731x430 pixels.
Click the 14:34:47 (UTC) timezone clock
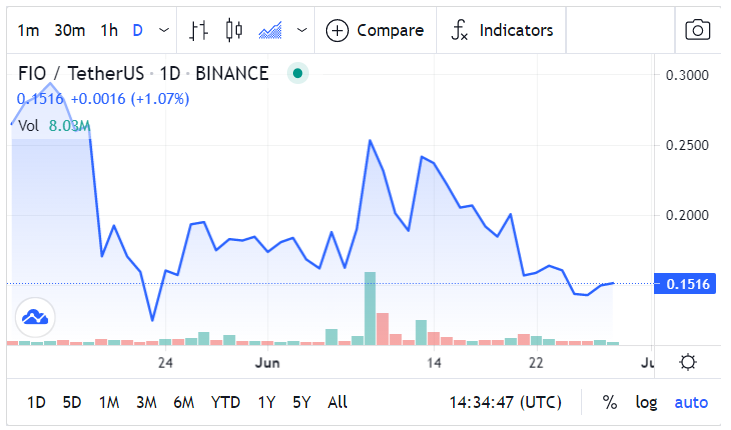[x=505, y=402]
